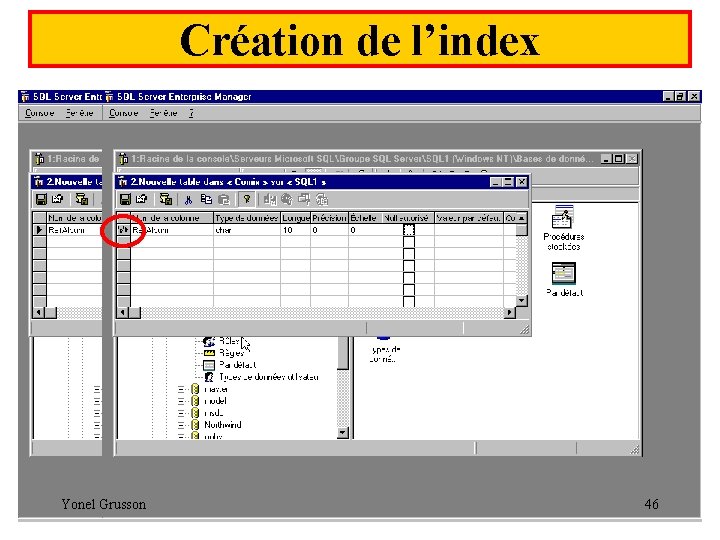Click RefAlbum cell in left partial window
This screenshot has width=720, height=540.
pyautogui.click(x=73, y=230)
